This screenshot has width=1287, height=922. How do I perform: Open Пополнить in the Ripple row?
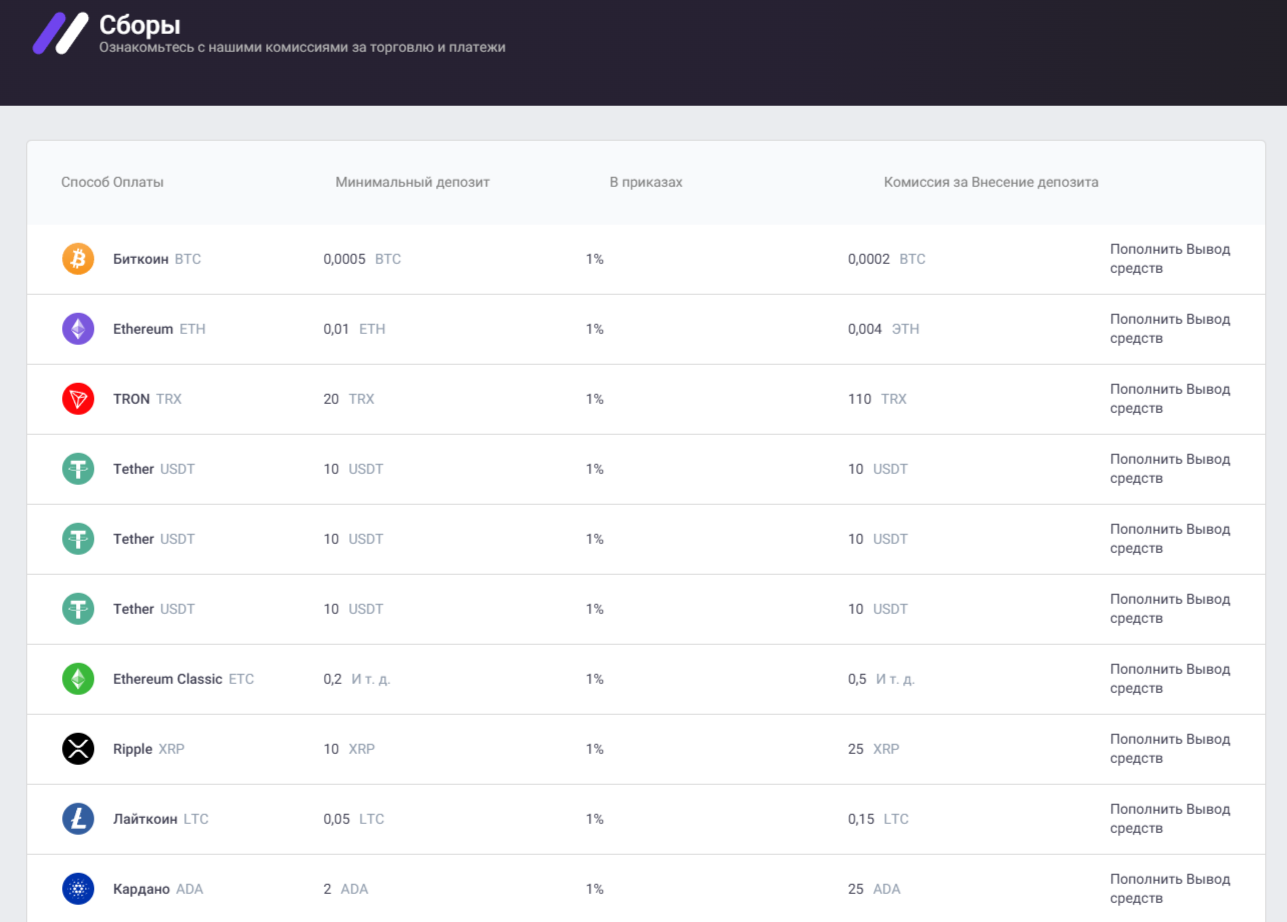click(x=1146, y=739)
